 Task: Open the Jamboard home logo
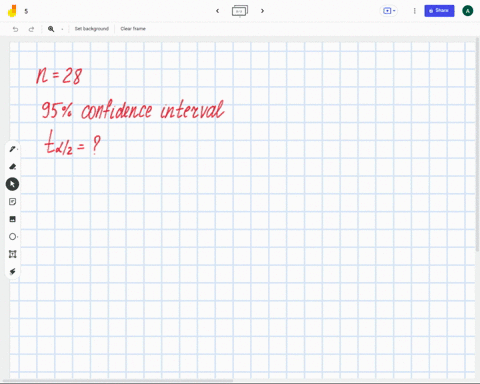pyautogui.click(x=12, y=11)
